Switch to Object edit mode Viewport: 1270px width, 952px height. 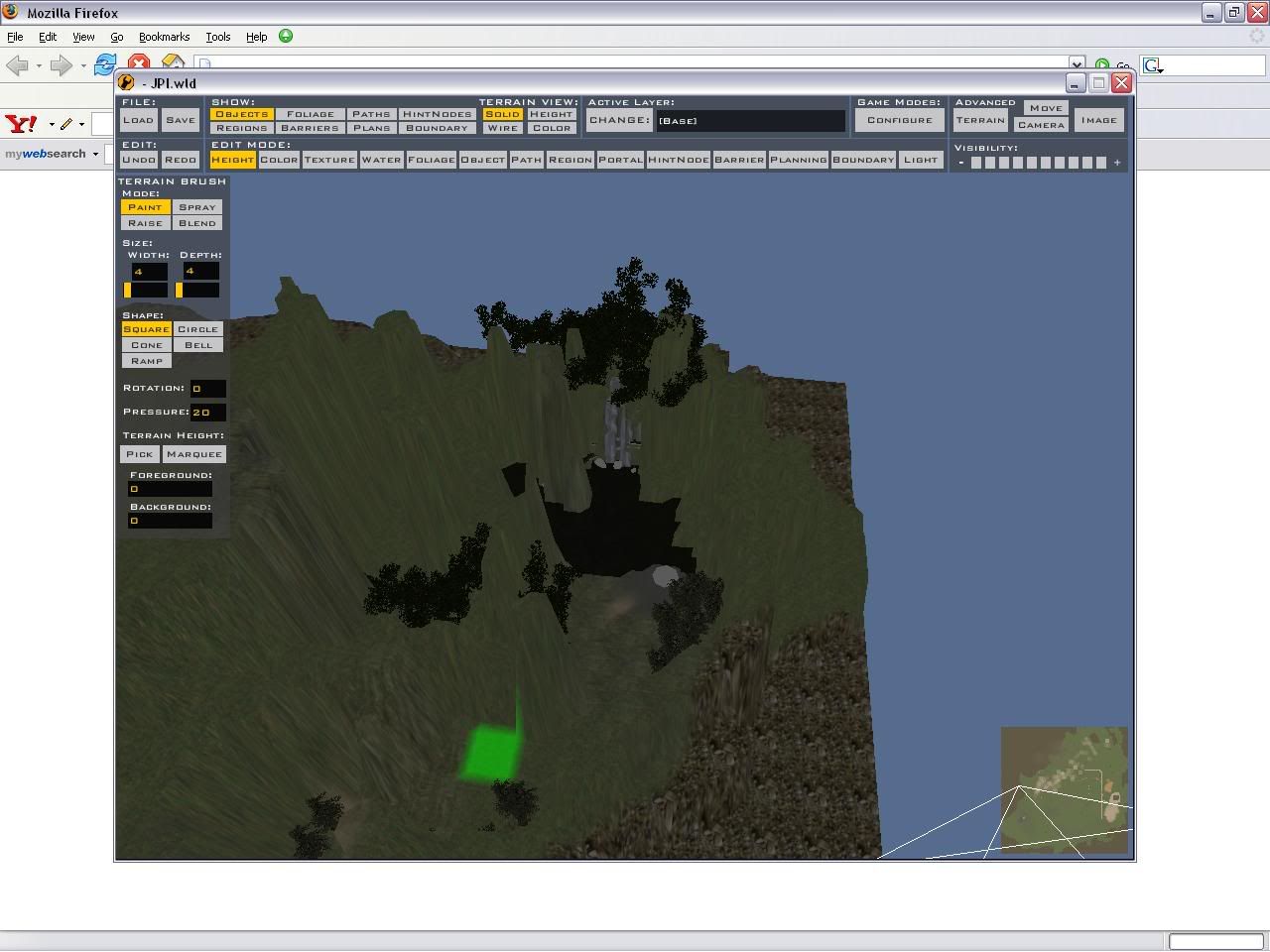[x=482, y=160]
